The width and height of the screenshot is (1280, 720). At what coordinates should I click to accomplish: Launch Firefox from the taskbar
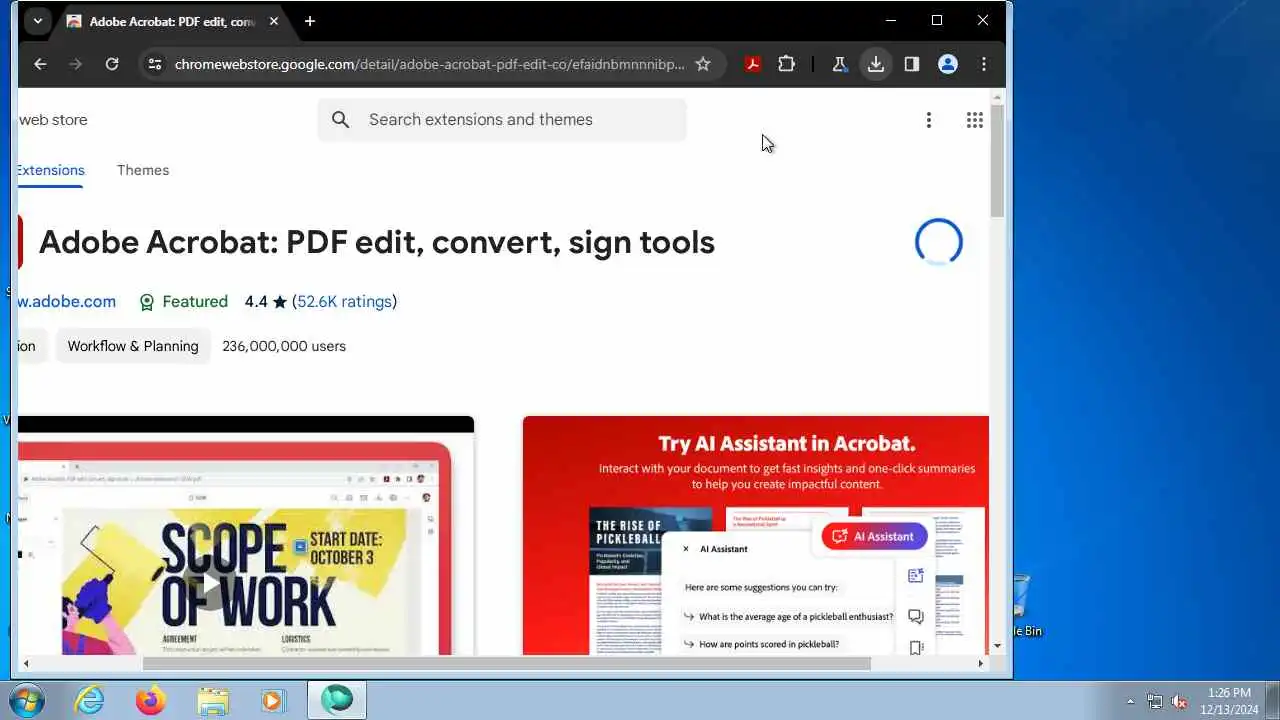151,700
